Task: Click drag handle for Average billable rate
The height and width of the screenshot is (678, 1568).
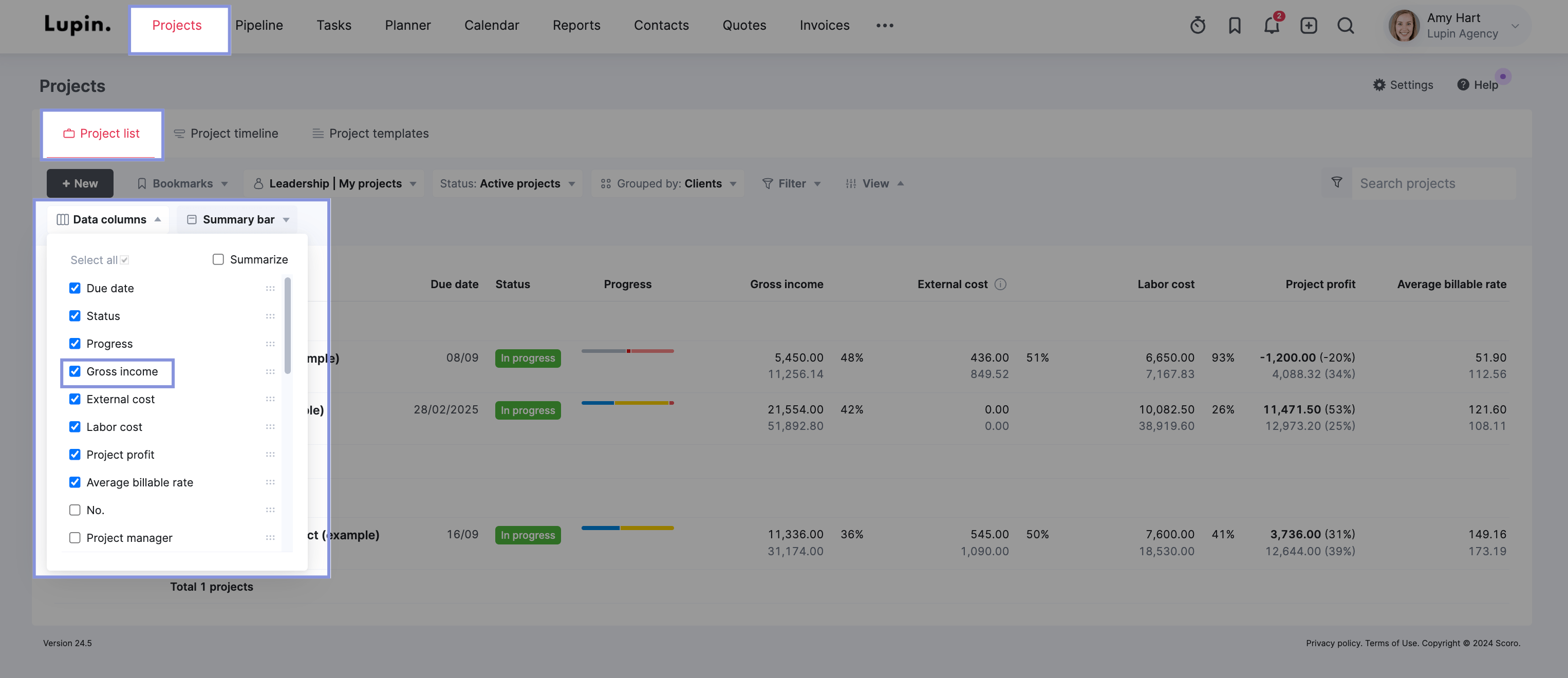Action: [x=270, y=483]
